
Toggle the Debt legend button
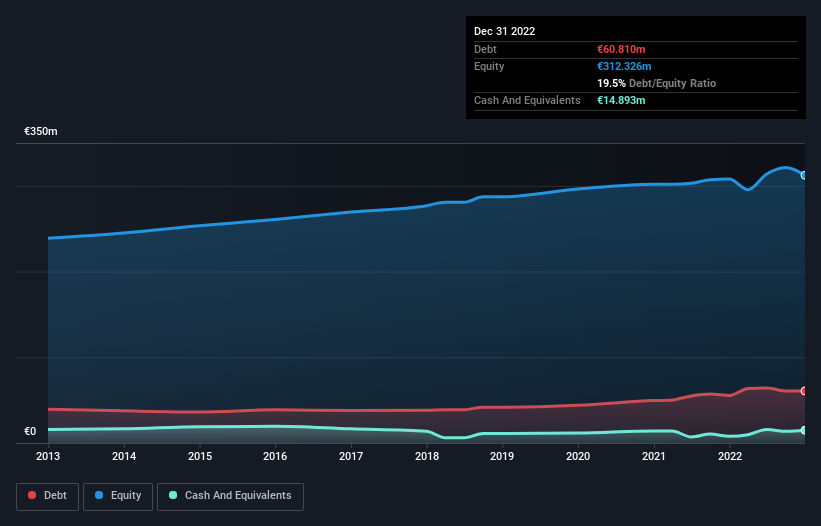coord(47,496)
